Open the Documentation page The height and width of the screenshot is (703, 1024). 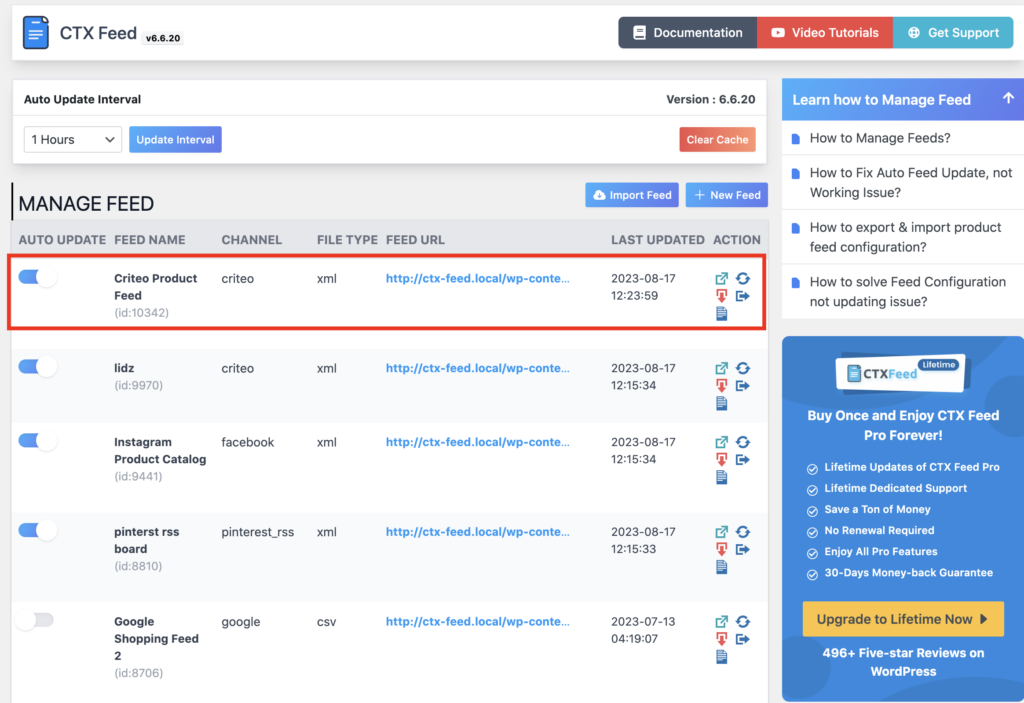click(688, 33)
